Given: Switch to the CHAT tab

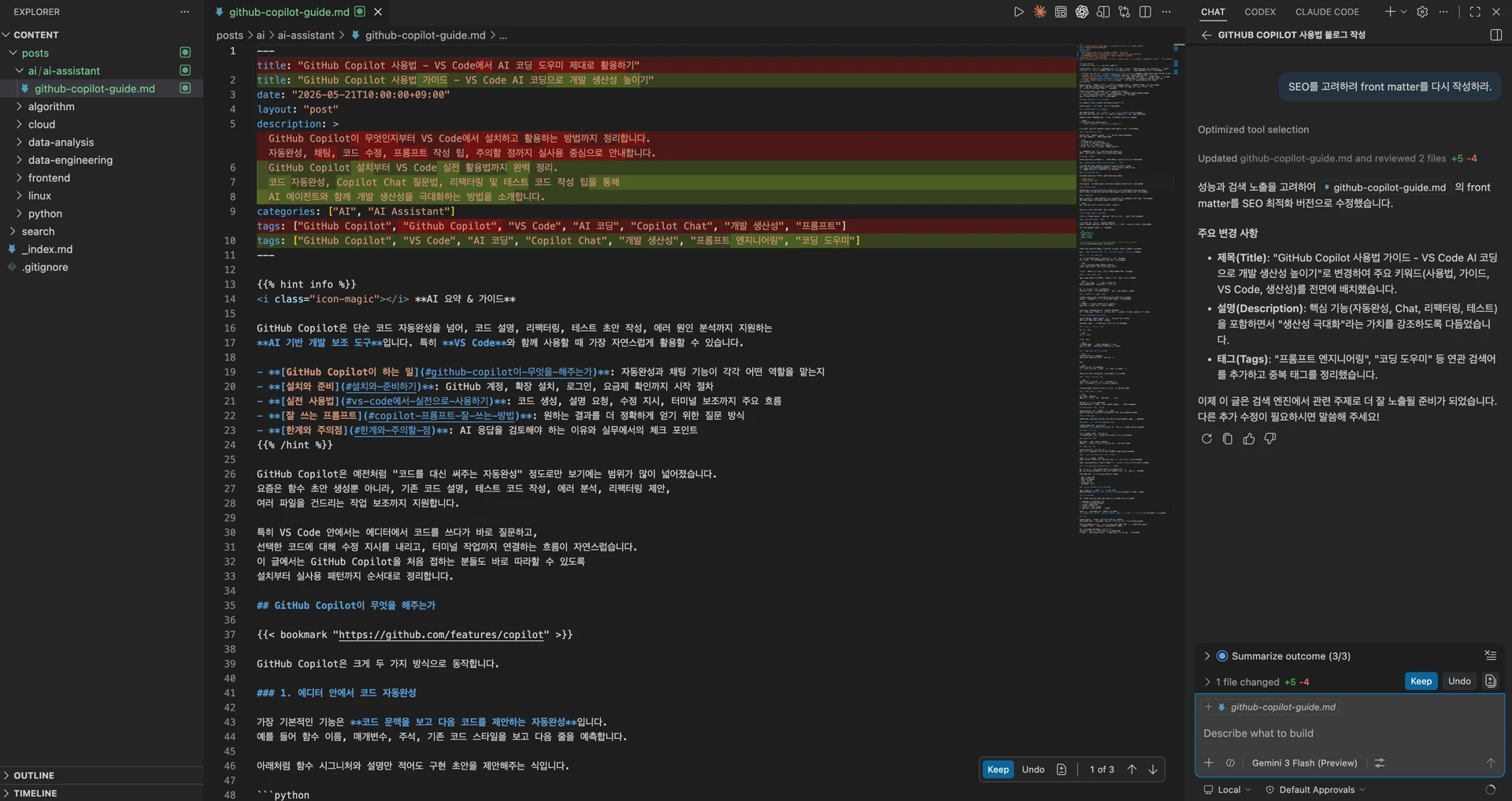Looking at the screenshot, I should coord(1213,12).
